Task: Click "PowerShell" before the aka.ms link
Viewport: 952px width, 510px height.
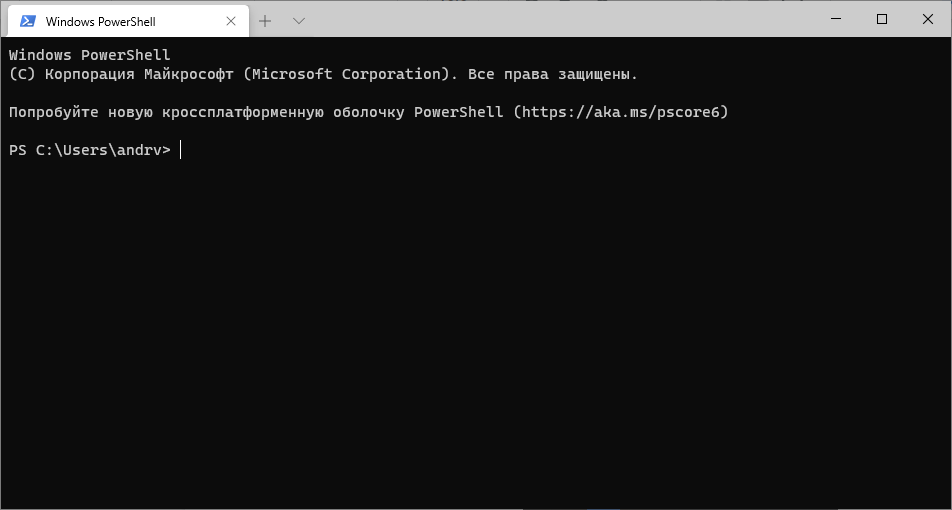Action: [459, 112]
